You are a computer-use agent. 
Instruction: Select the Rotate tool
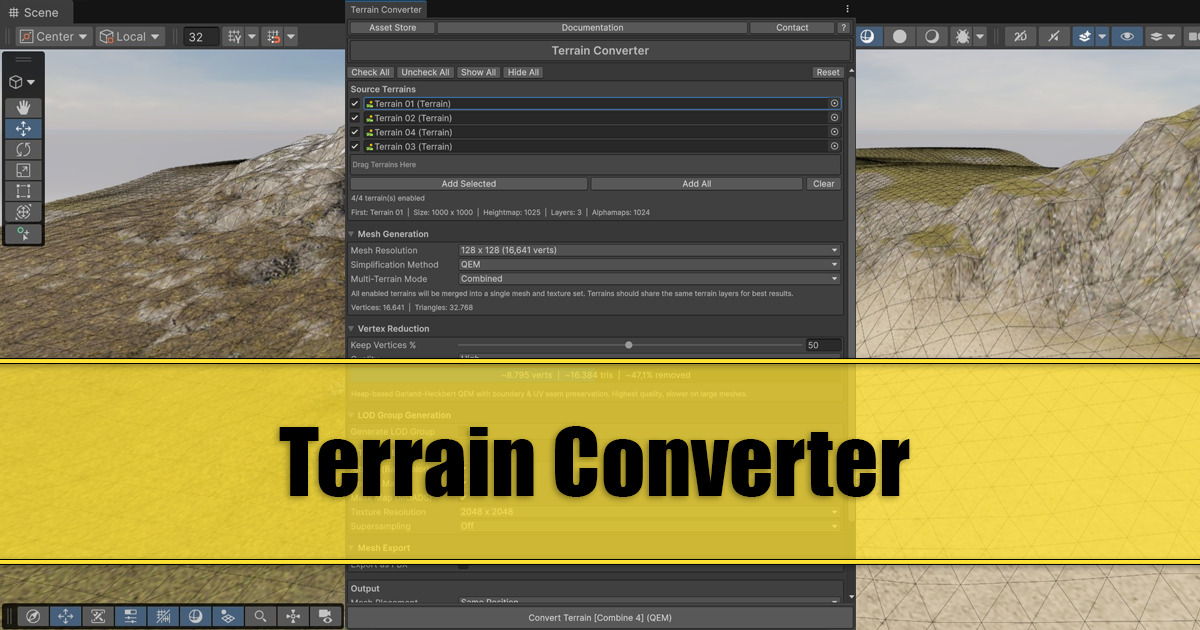[23, 149]
